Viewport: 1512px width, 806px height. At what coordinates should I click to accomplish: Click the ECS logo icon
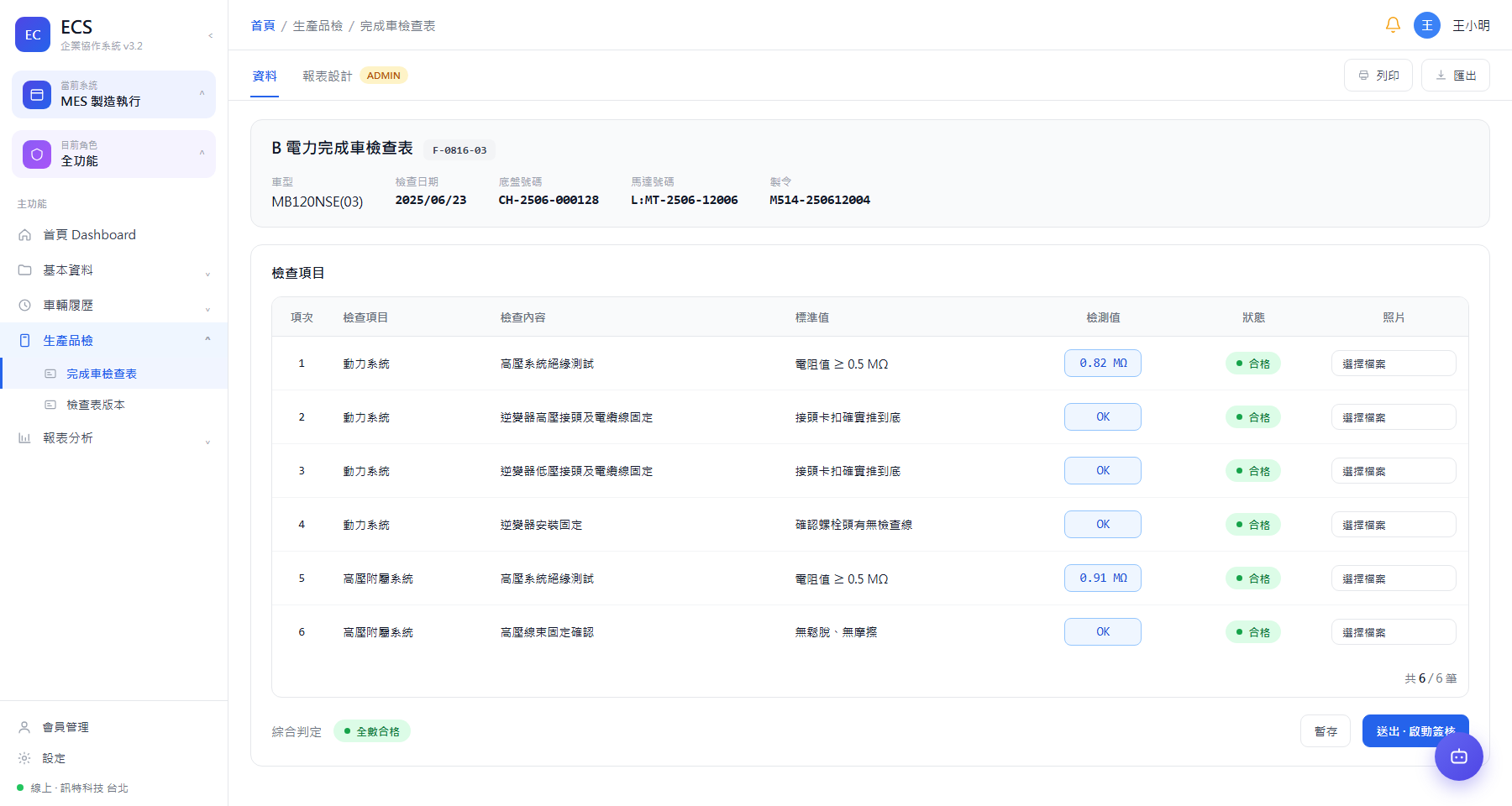(x=33, y=34)
